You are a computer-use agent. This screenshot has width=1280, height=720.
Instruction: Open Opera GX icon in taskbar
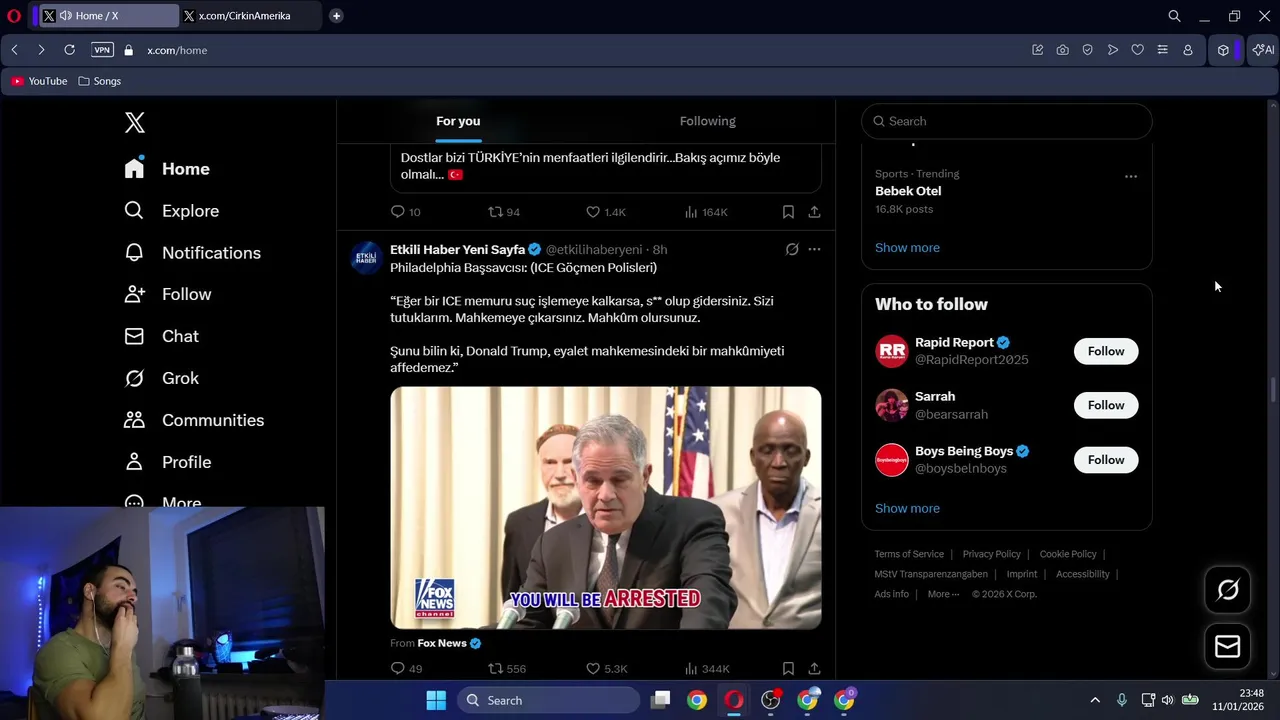[x=734, y=700]
